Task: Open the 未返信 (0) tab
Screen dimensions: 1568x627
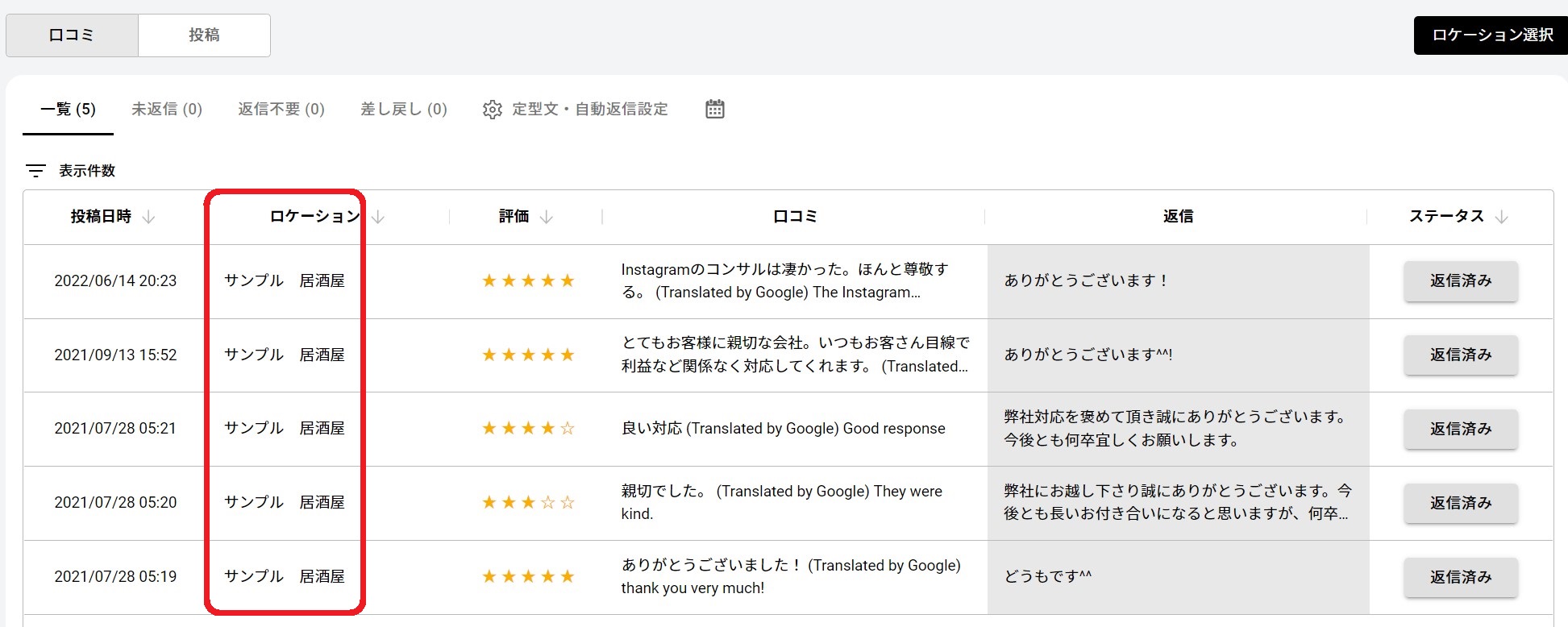Action: pos(167,109)
